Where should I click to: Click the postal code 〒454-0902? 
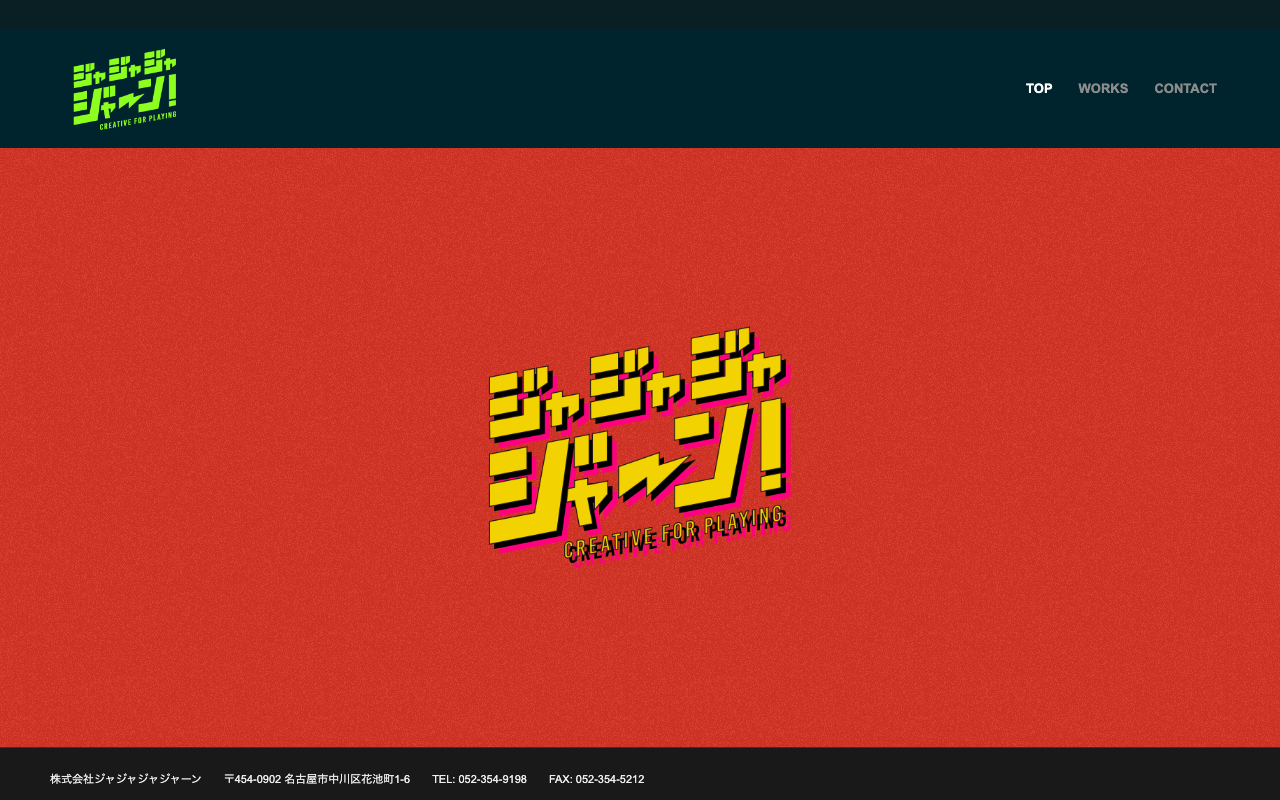tap(252, 779)
